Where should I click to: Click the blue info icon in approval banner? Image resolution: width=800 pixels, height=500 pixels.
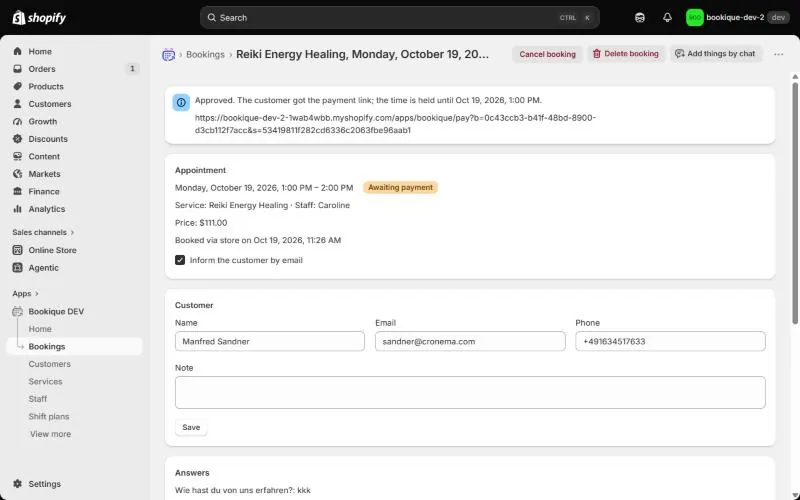tap(181, 103)
